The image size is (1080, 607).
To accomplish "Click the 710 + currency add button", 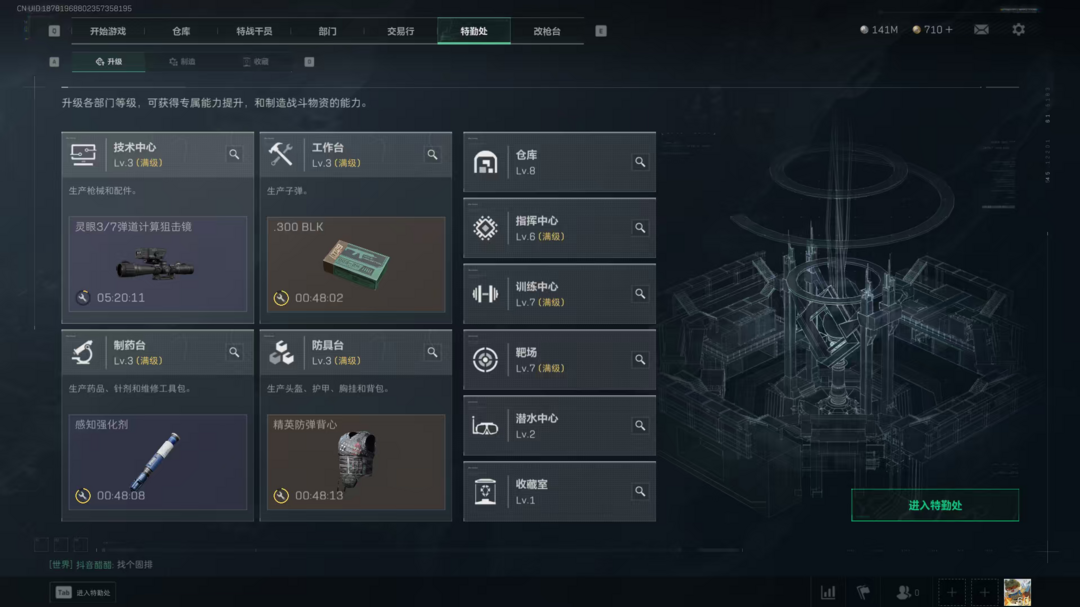I will click(x=948, y=30).
